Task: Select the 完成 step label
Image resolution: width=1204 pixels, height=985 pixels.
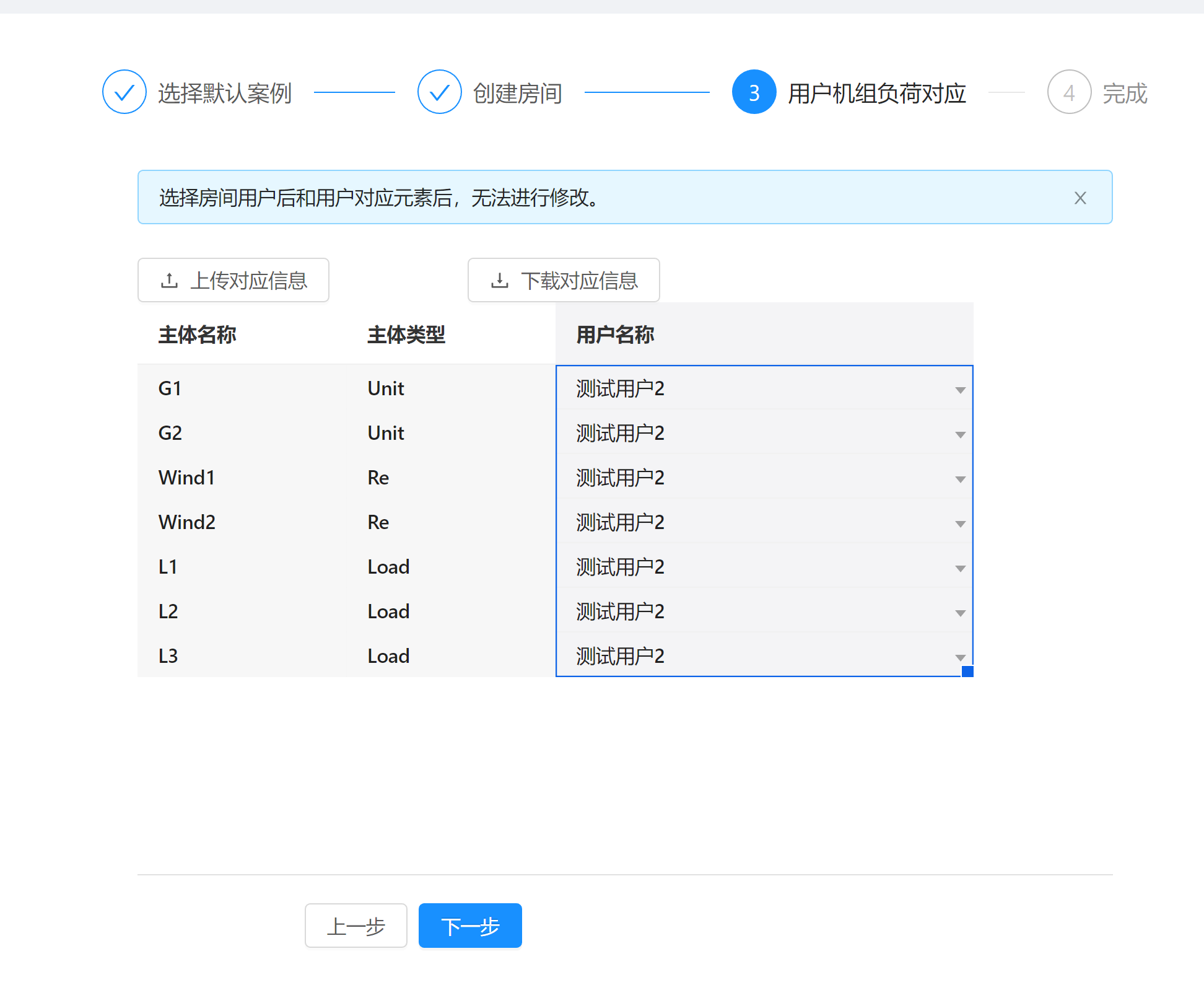Action: pos(1125,93)
